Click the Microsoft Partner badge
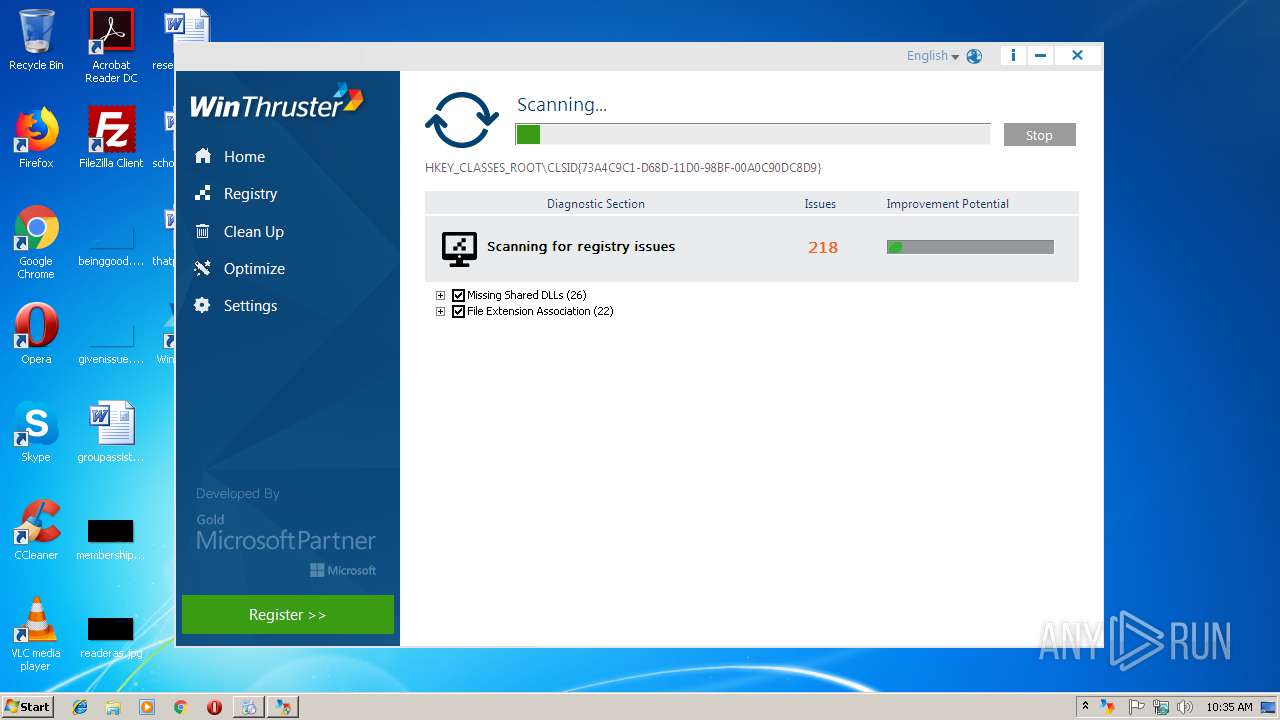 click(286, 545)
